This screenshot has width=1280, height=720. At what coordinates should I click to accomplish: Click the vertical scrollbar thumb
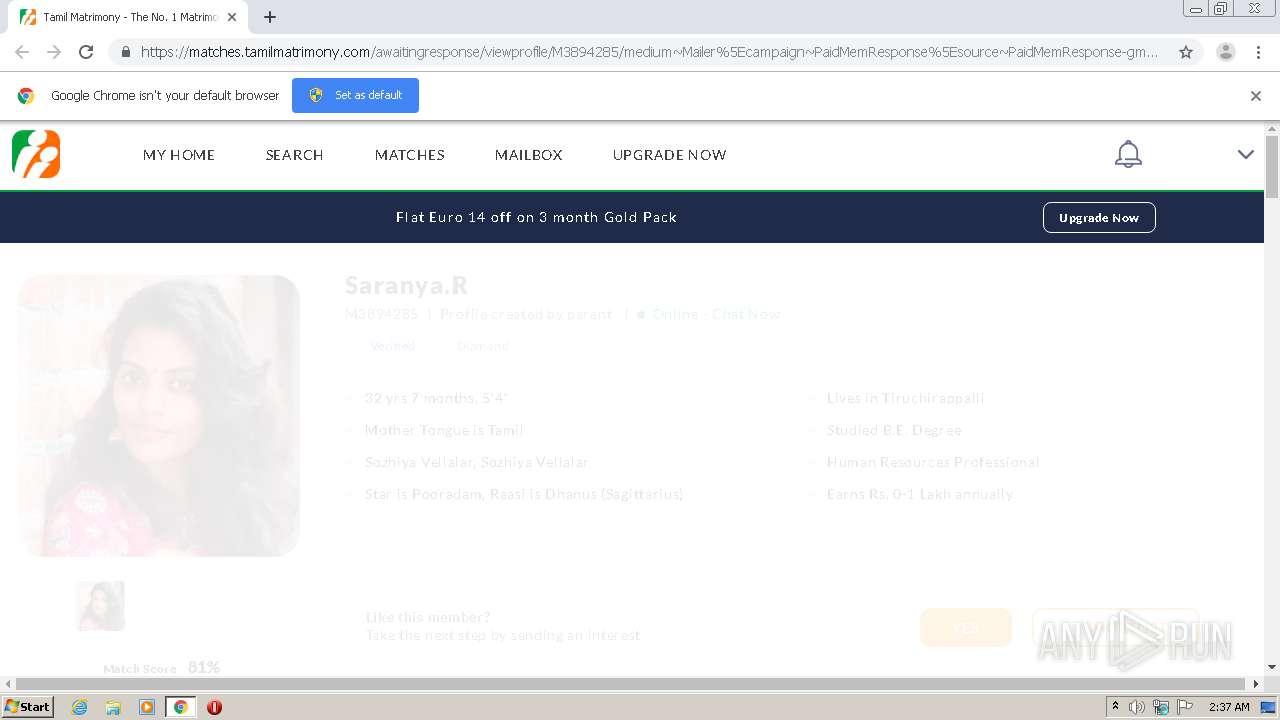[x=1272, y=166]
